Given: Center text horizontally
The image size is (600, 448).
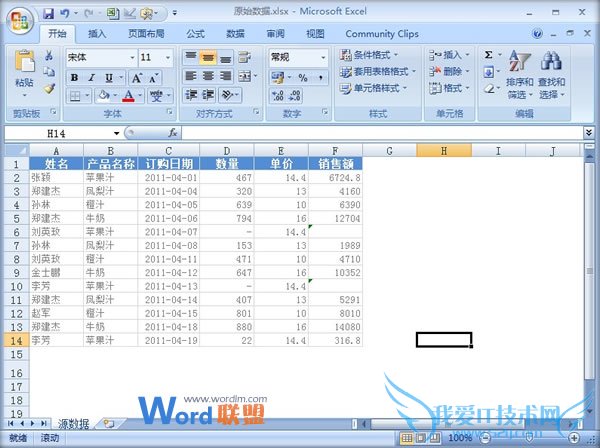Looking at the screenshot, I should coord(208,76).
